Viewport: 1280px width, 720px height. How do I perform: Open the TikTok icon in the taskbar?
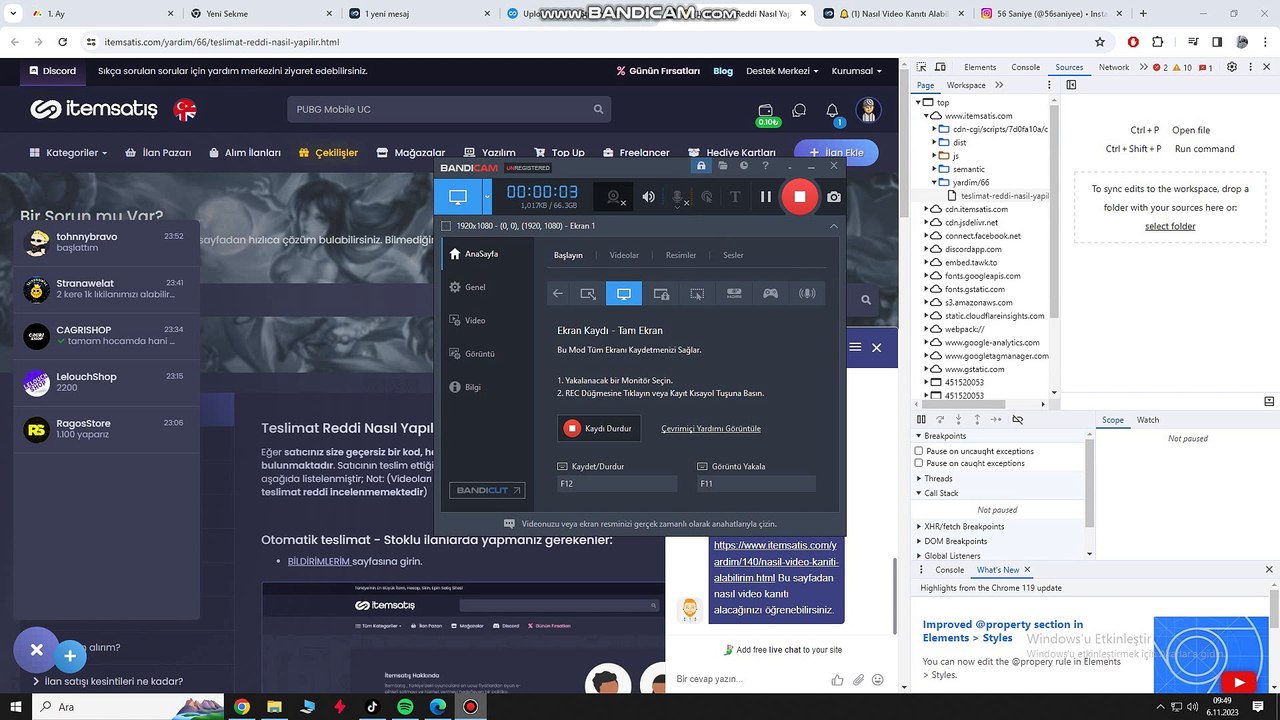click(372, 706)
